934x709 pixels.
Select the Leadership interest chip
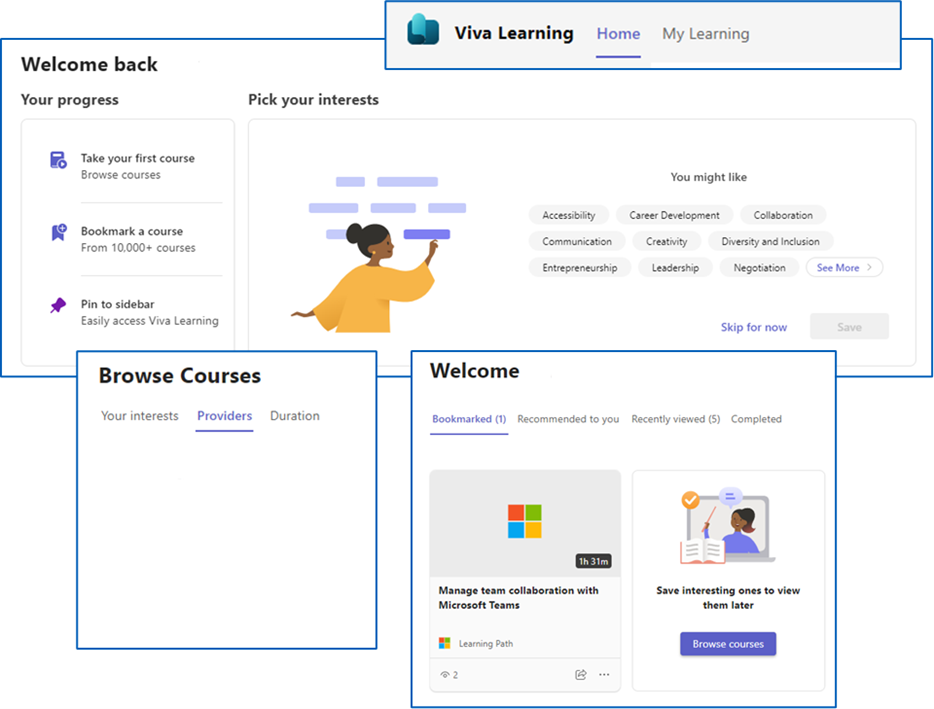pyautogui.click(x=675, y=268)
